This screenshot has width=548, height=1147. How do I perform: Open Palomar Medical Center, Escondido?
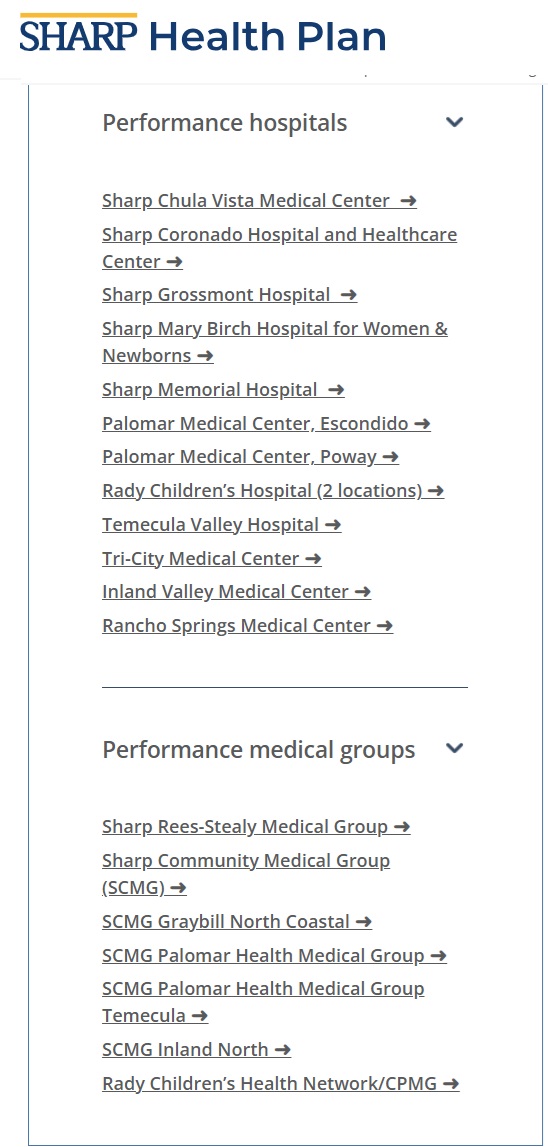266,424
